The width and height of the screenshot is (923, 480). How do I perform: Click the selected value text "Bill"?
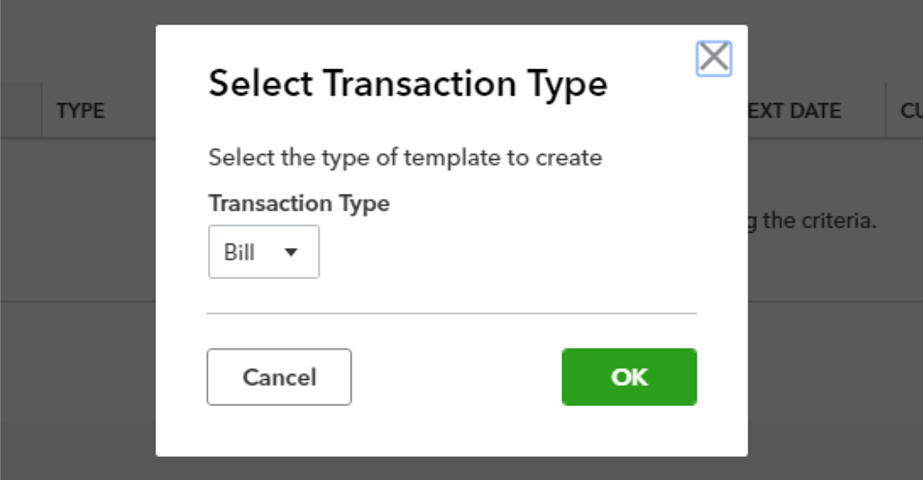(240, 252)
